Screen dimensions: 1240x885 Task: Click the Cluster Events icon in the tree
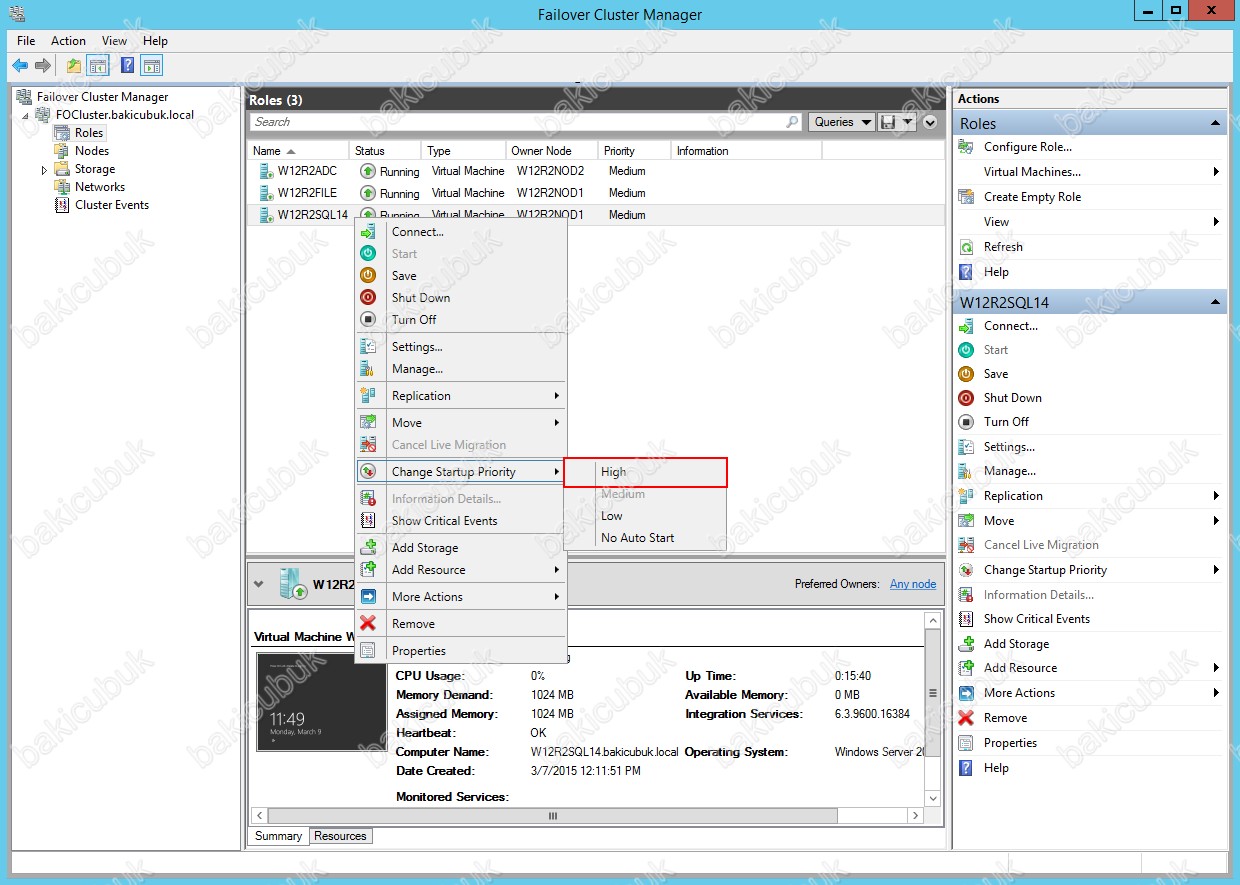(62, 205)
